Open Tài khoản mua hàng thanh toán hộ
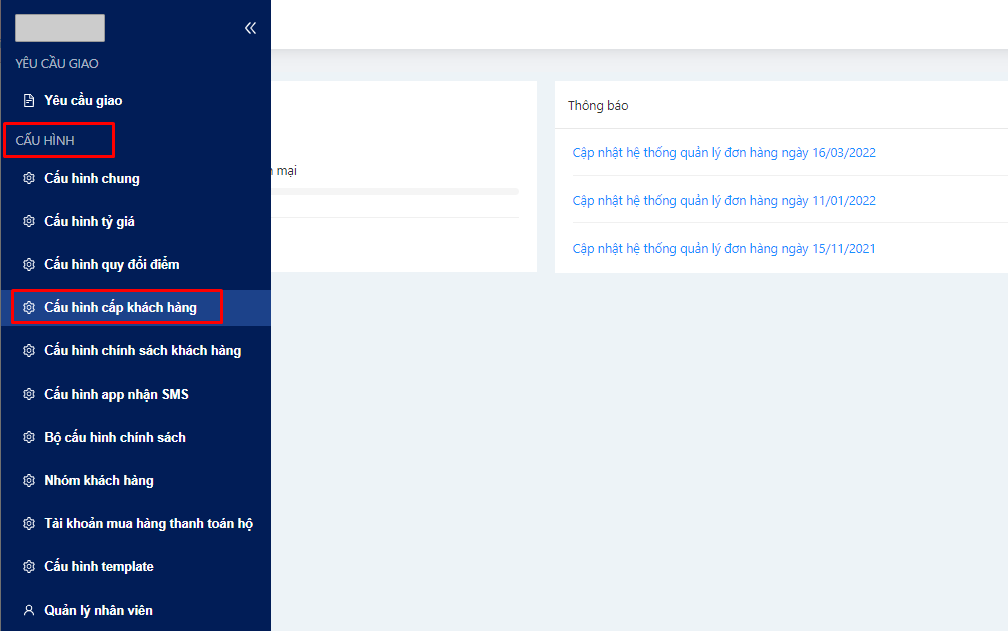 [x=148, y=524]
